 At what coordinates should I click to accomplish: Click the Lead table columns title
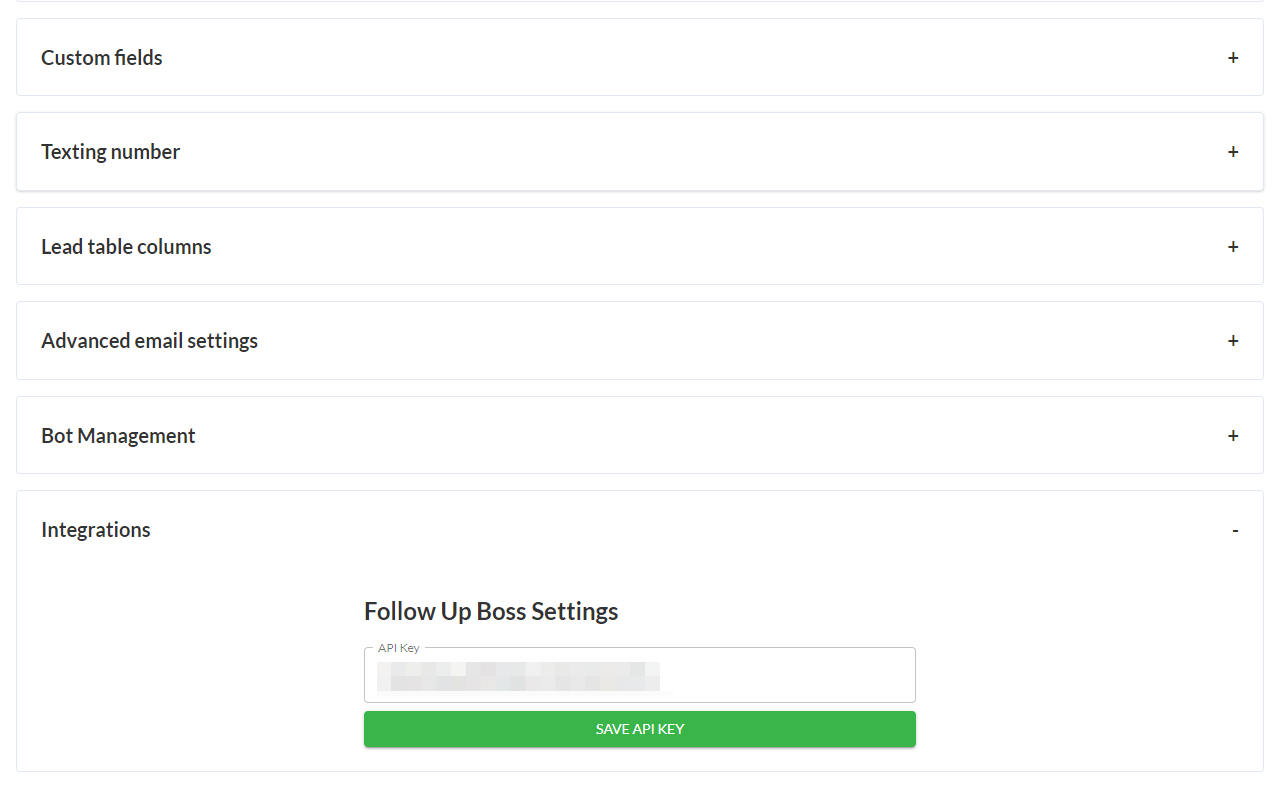126,247
